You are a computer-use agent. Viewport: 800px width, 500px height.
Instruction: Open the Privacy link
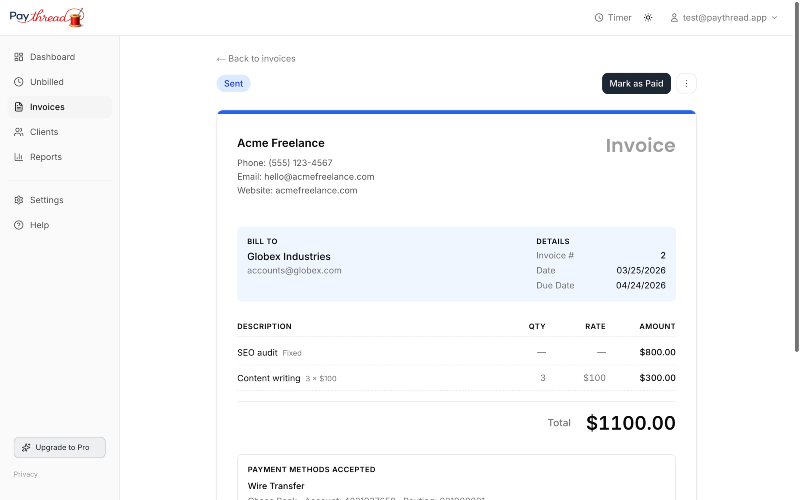pyautogui.click(x=26, y=474)
